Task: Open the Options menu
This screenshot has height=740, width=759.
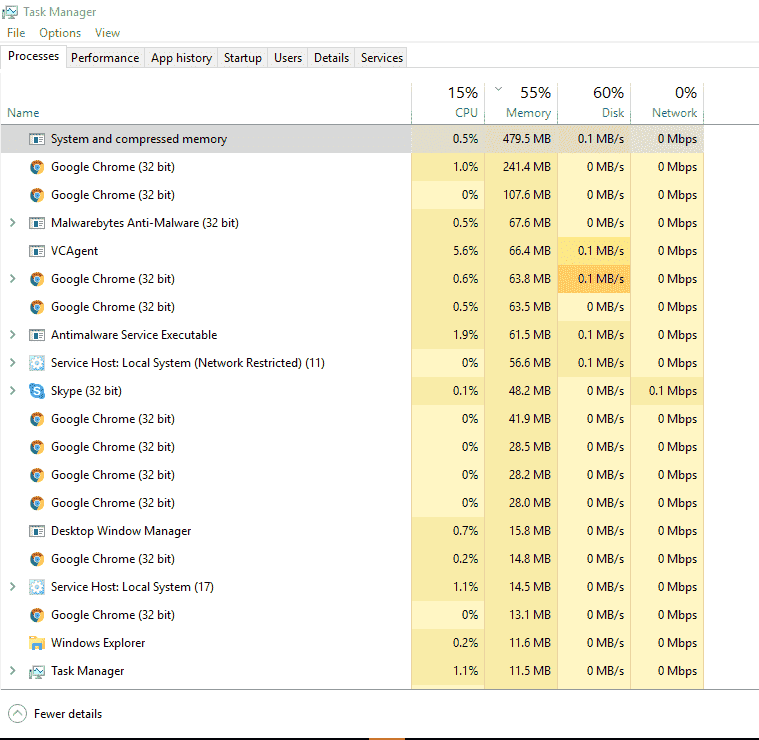Action: [60, 33]
